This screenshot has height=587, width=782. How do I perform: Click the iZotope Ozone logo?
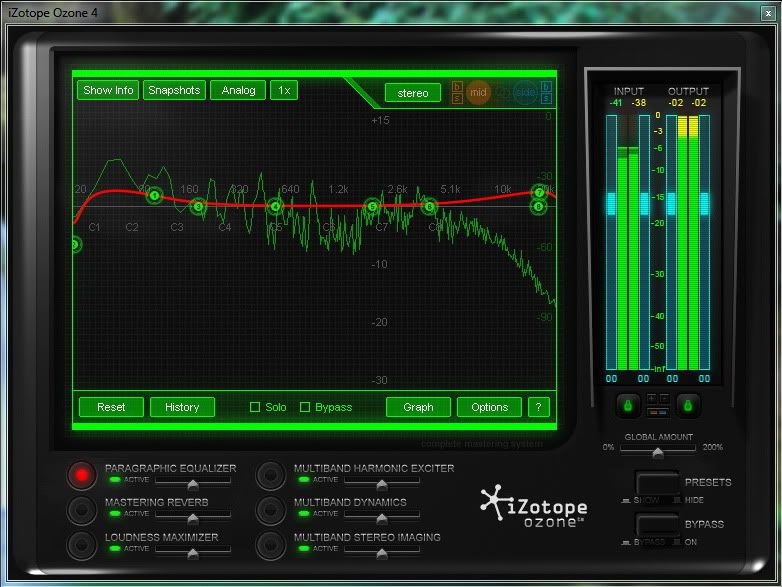tap(534, 506)
